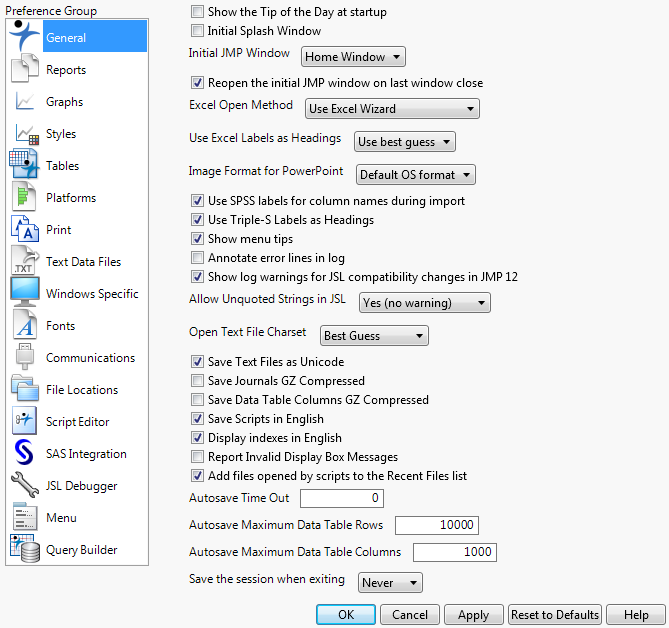Click the Autosave Time Out field
This screenshot has width=669, height=628.
point(342,498)
